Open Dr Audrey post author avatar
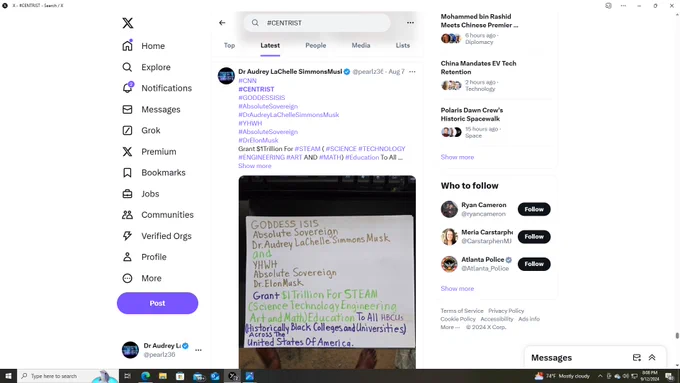 [x=226, y=75]
